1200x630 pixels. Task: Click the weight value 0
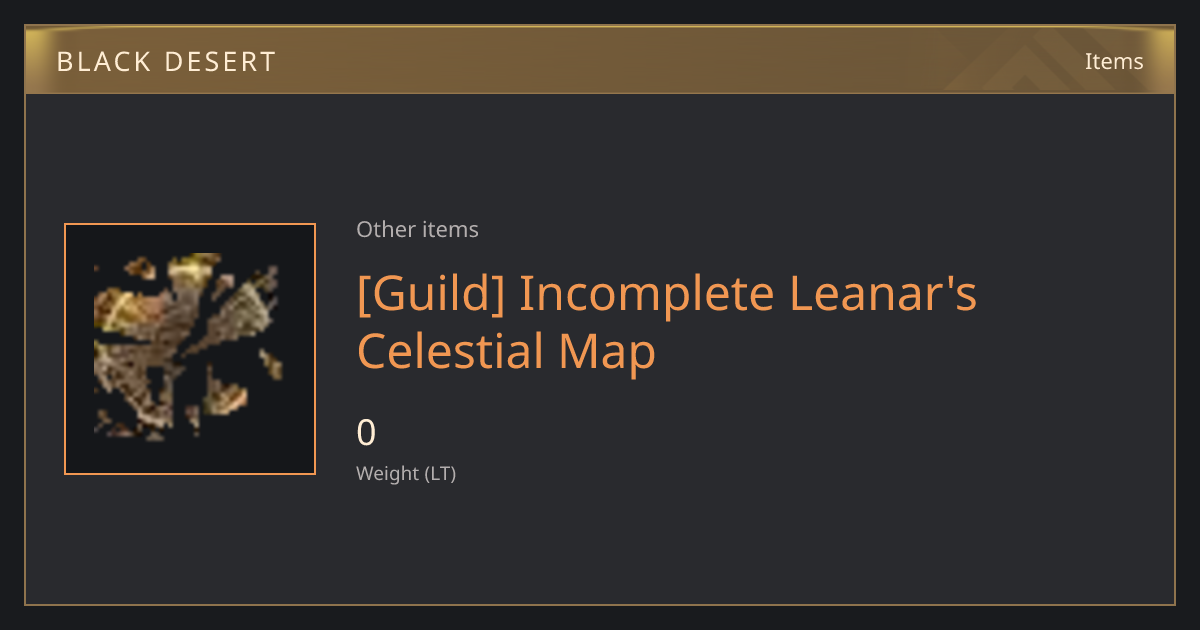pyautogui.click(x=366, y=432)
